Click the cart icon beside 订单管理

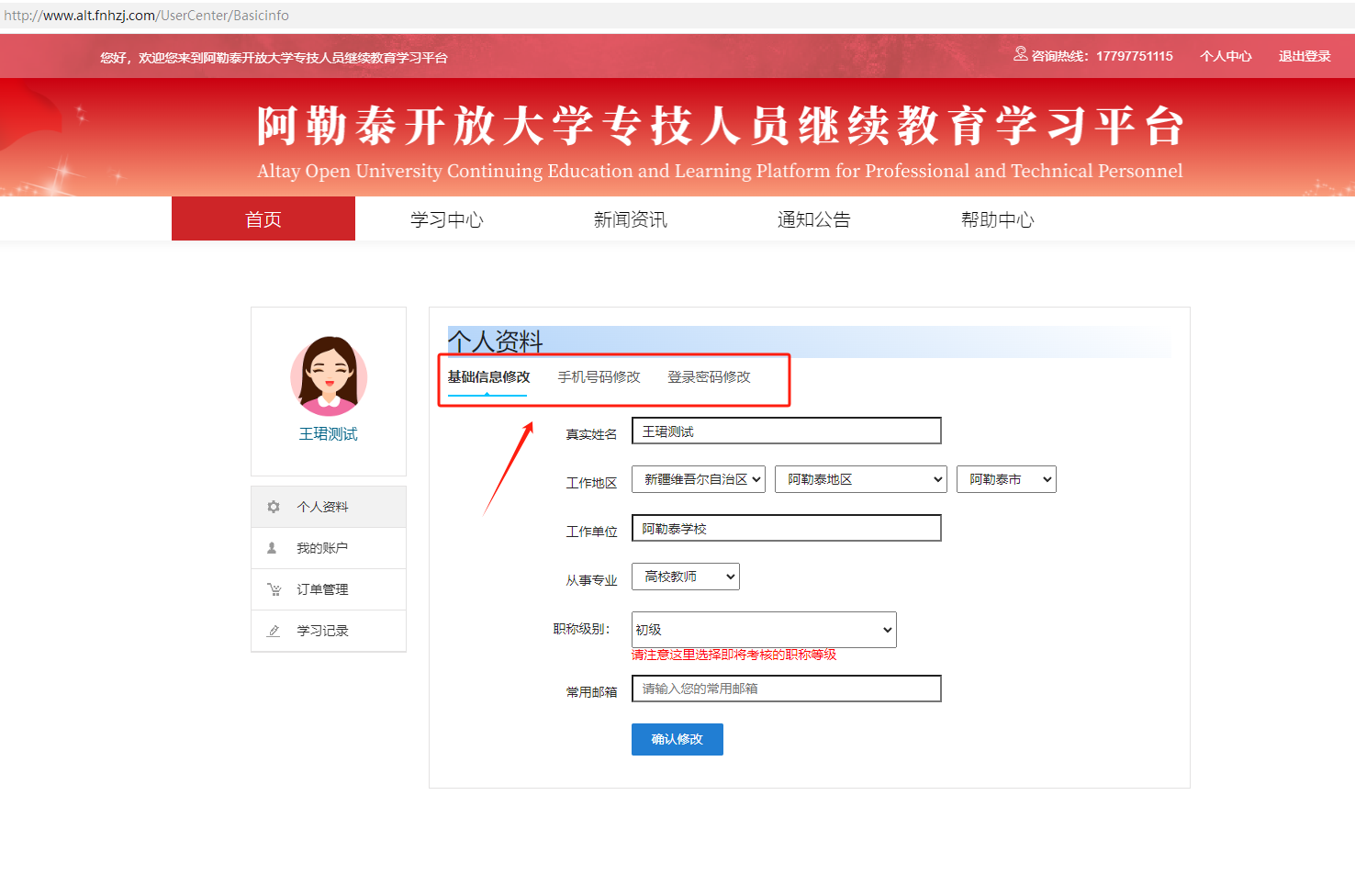[x=274, y=589]
